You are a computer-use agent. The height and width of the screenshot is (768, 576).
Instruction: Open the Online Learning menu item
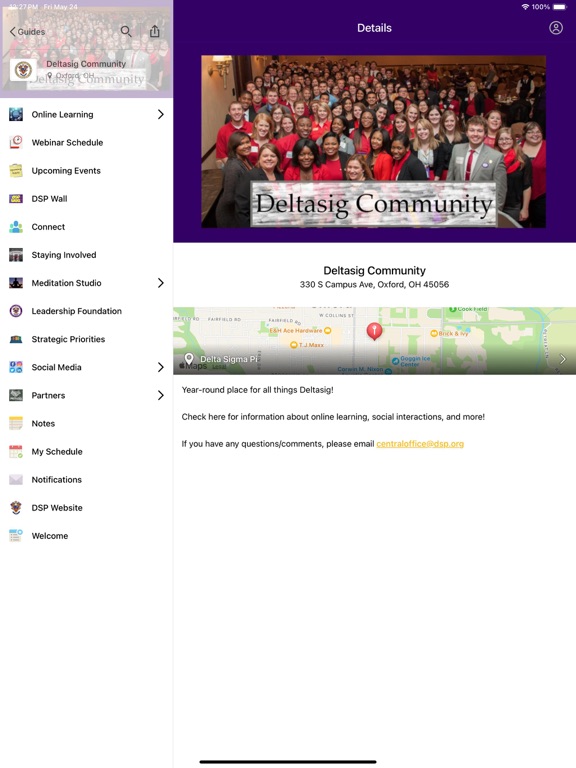pos(86,115)
